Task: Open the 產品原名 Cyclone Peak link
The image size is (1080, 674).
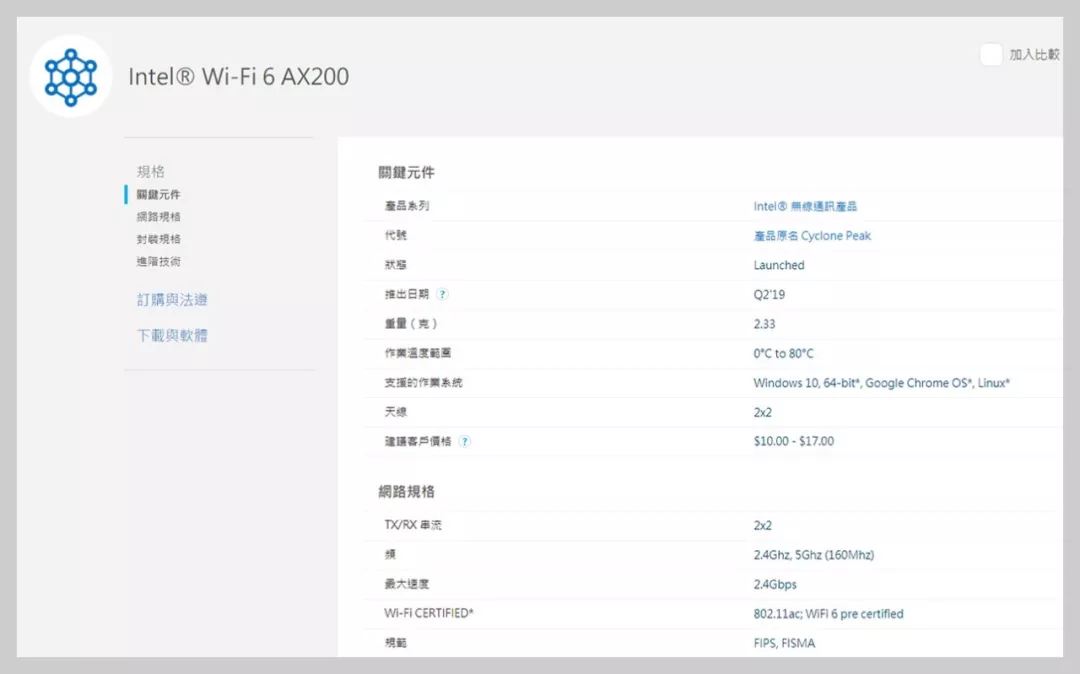Action: click(x=812, y=235)
